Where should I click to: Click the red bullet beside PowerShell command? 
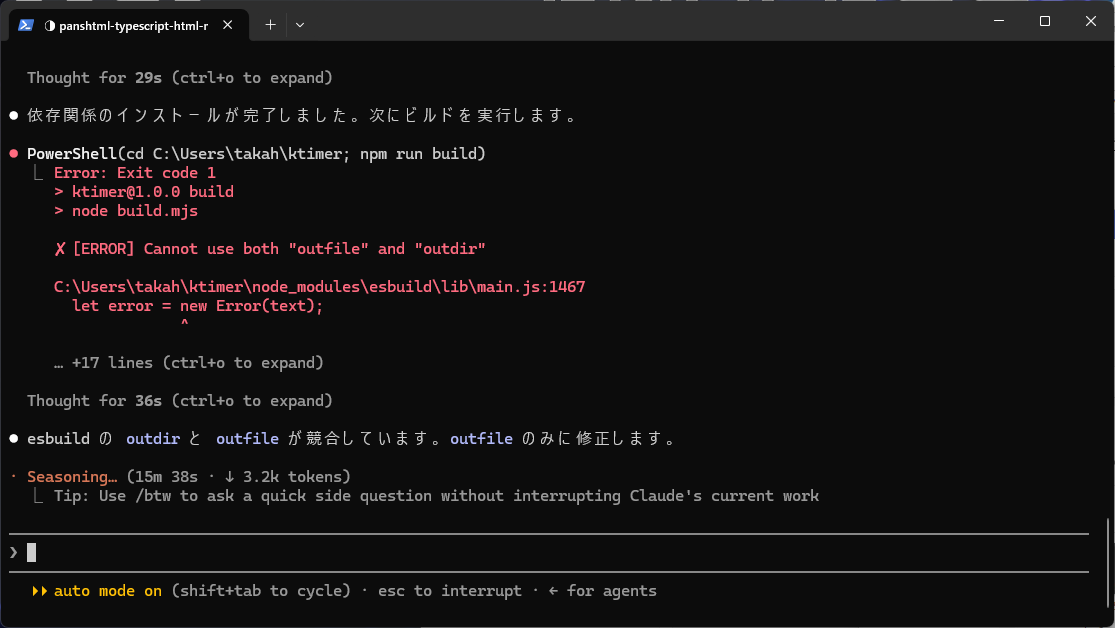click(x=14, y=154)
